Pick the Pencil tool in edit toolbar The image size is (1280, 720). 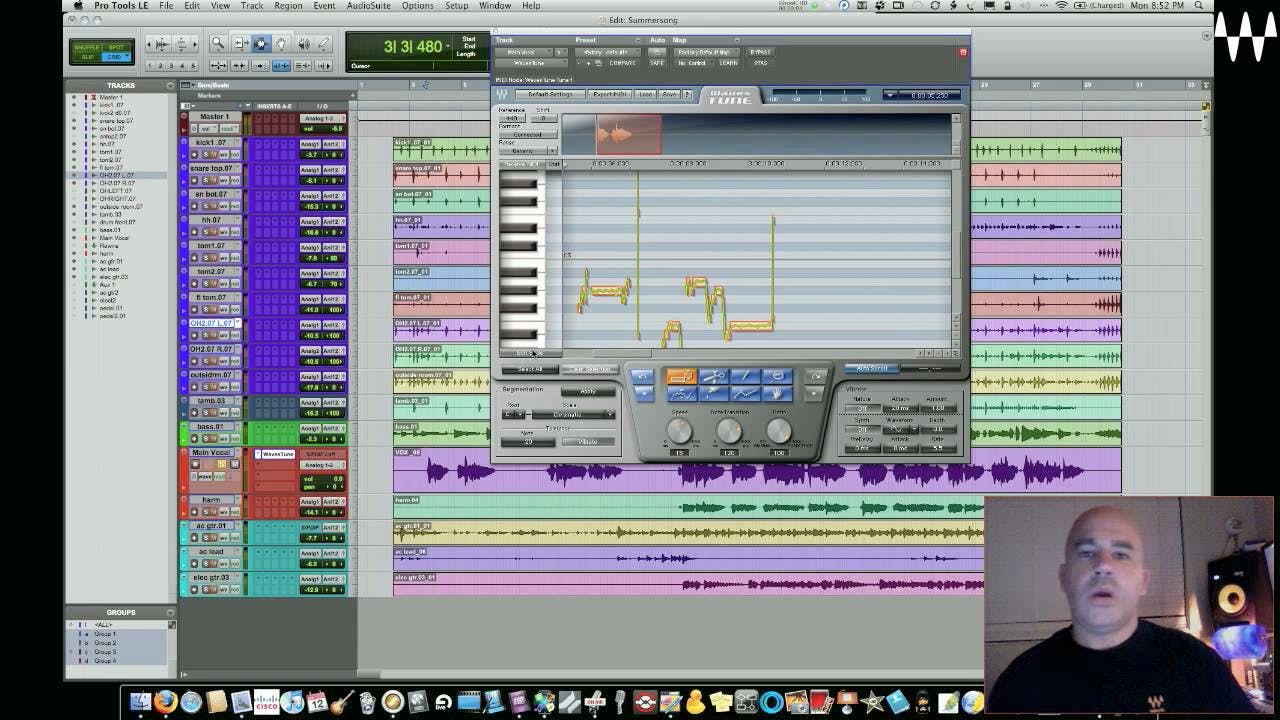click(x=325, y=44)
